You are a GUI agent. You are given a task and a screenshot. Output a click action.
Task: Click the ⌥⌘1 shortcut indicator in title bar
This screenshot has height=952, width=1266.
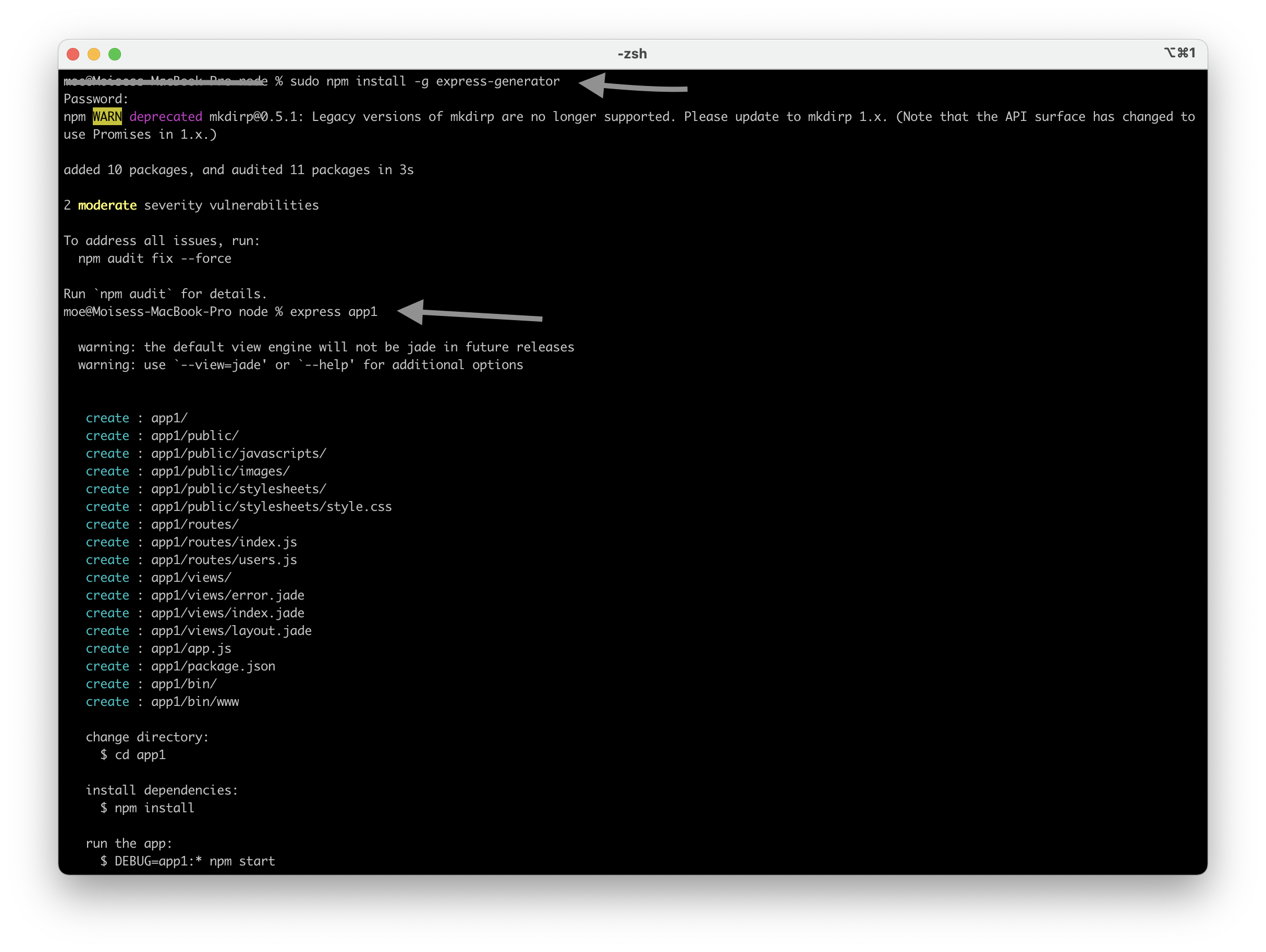(x=1179, y=53)
